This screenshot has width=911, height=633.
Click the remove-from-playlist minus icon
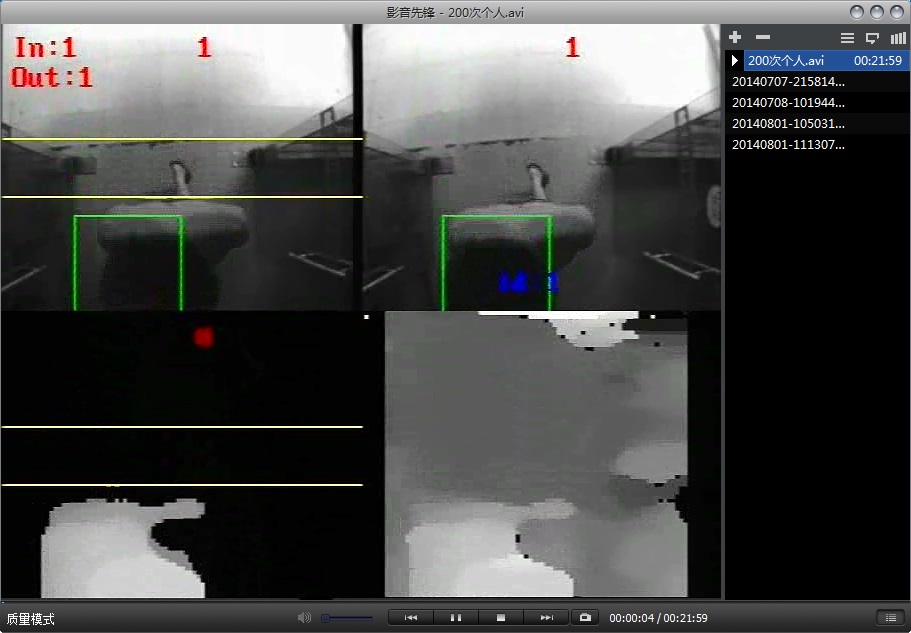[x=761, y=37]
